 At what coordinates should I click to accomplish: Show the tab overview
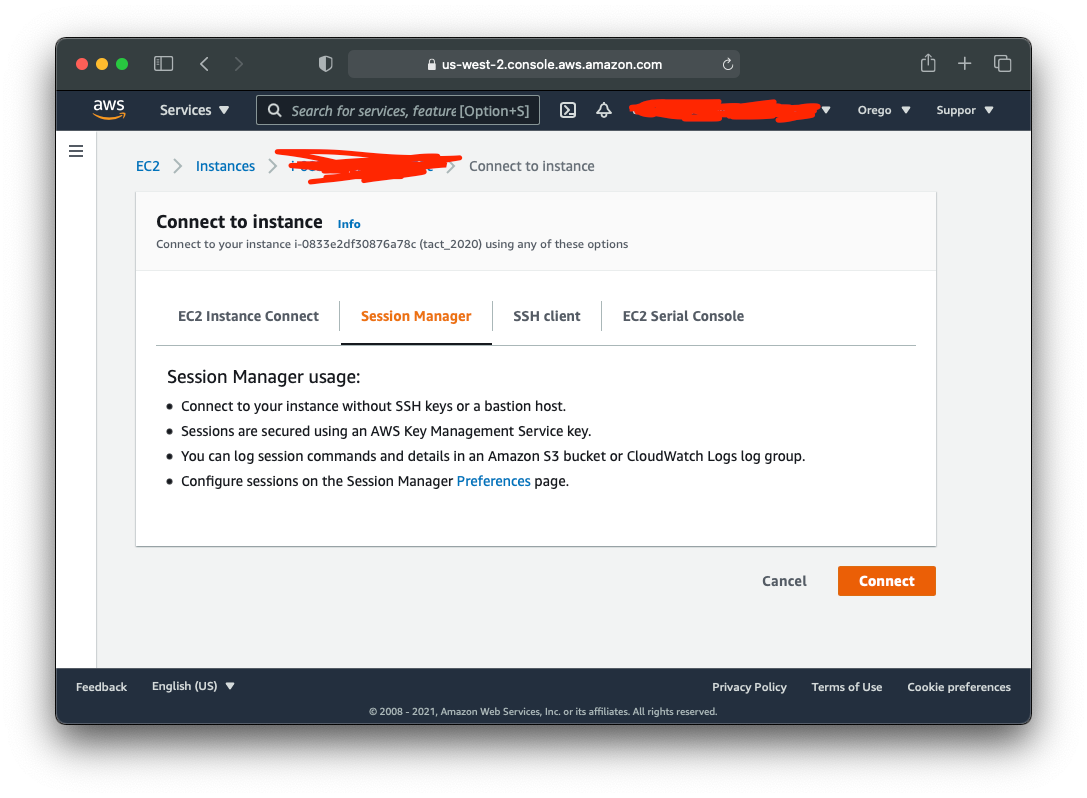click(x=1002, y=64)
